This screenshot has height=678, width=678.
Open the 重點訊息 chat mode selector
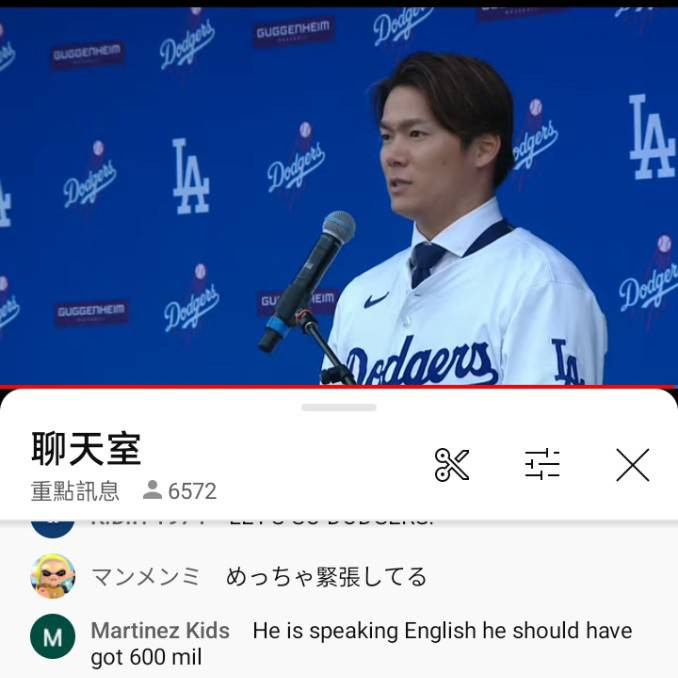[75, 491]
